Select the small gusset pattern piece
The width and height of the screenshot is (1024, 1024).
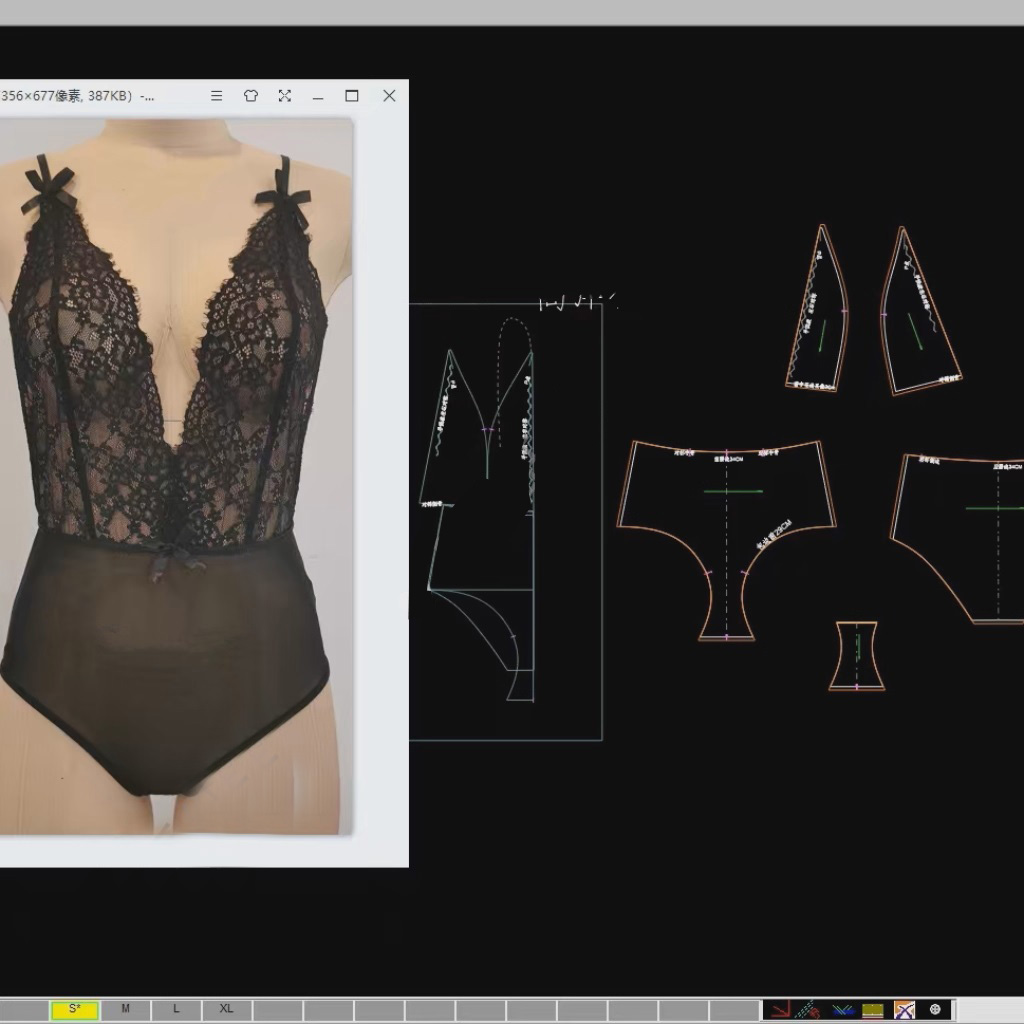(x=857, y=656)
